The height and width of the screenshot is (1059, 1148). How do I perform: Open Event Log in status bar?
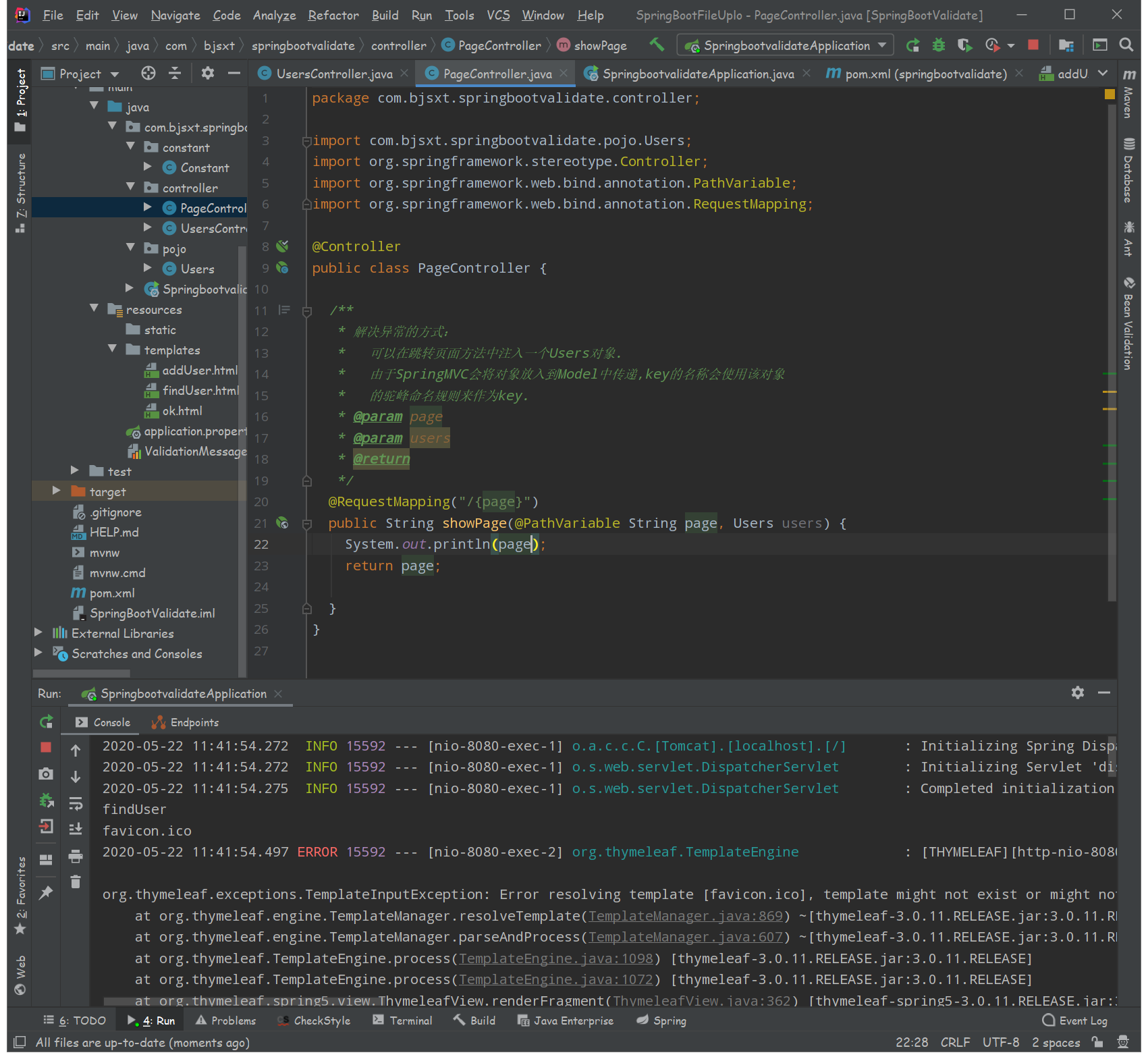tap(1075, 1021)
